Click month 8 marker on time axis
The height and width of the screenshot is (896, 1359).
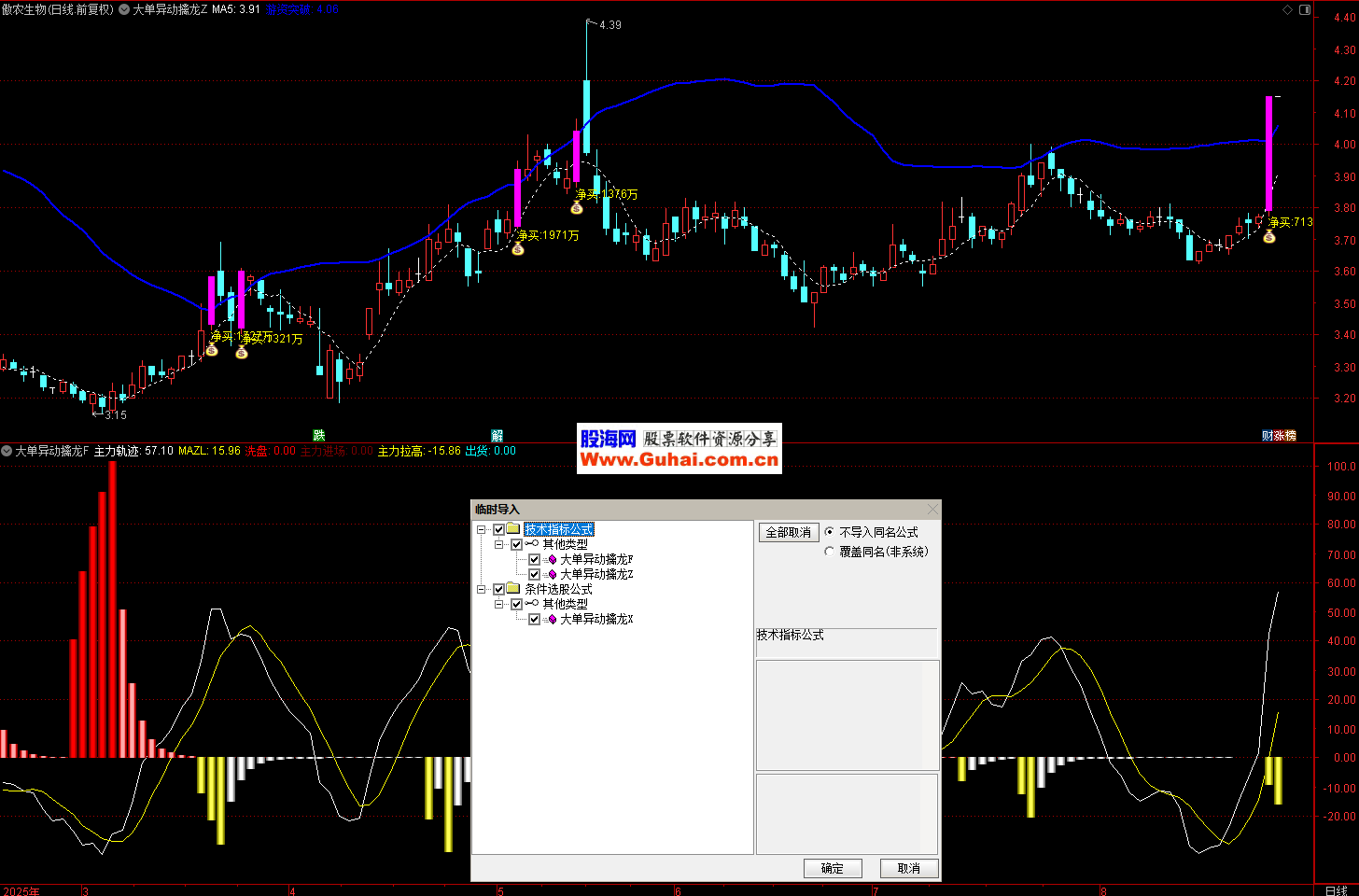1102,890
